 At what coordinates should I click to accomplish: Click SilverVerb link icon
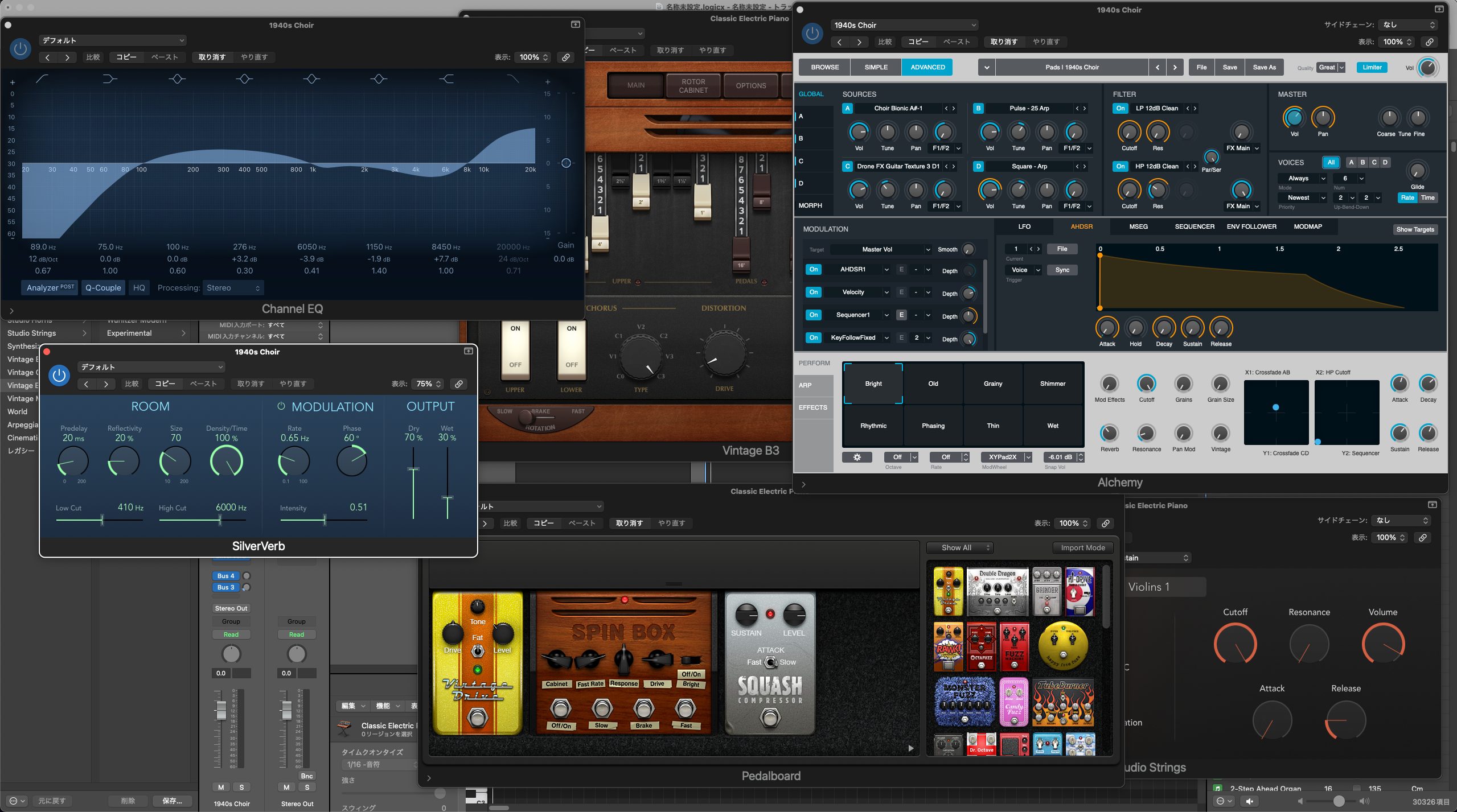pos(458,384)
